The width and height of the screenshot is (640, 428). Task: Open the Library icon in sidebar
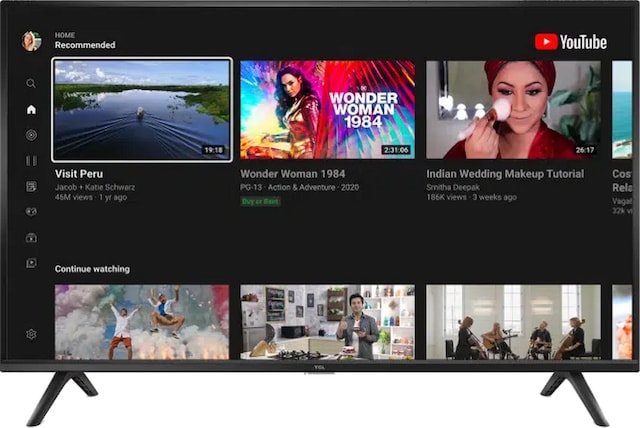pos(31,263)
